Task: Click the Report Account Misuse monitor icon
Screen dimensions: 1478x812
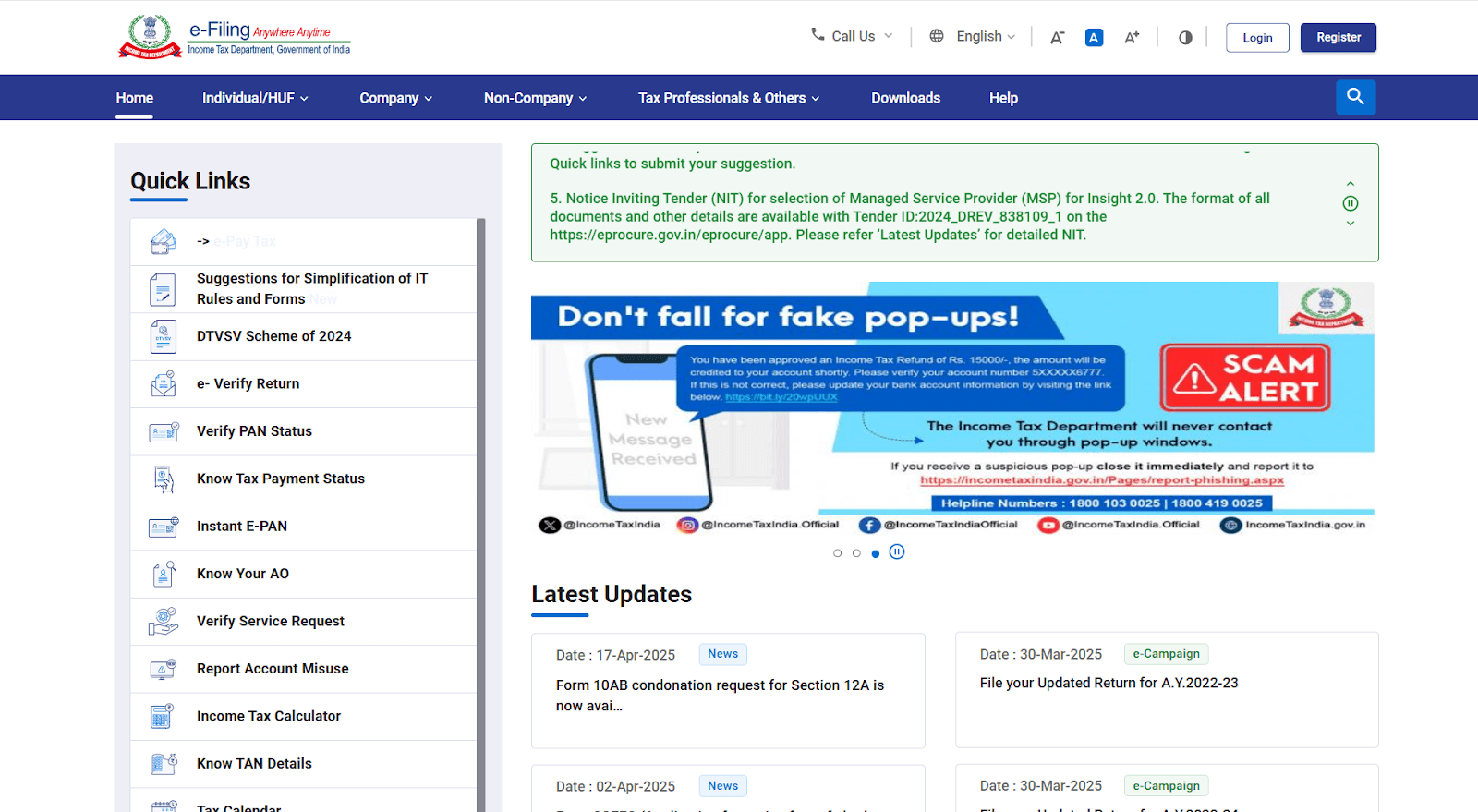Action: tap(164, 669)
